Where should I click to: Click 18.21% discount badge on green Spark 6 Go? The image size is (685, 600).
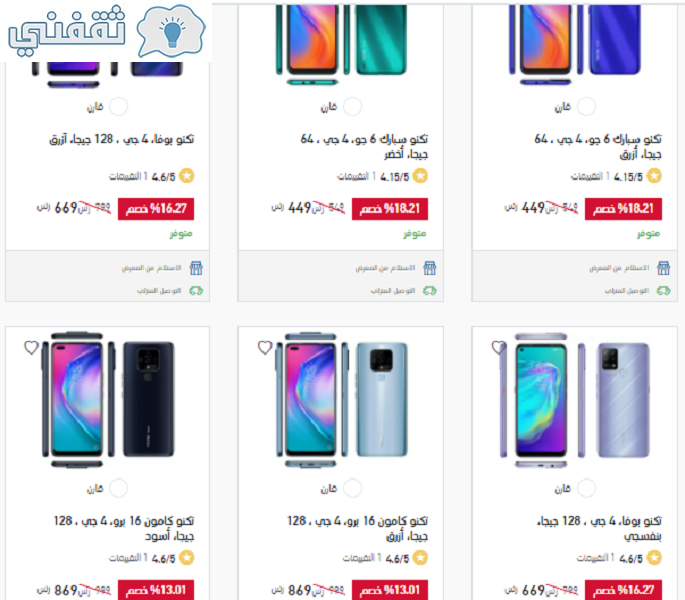pyautogui.click(x=390, y=209)
